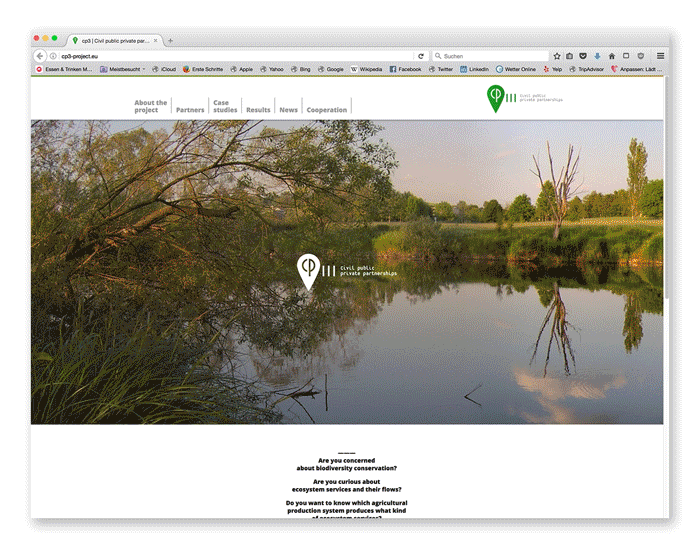
Task: Click text 'Are you concerned about biodiversity conservation?'
Action: click(x=346, y=465)
